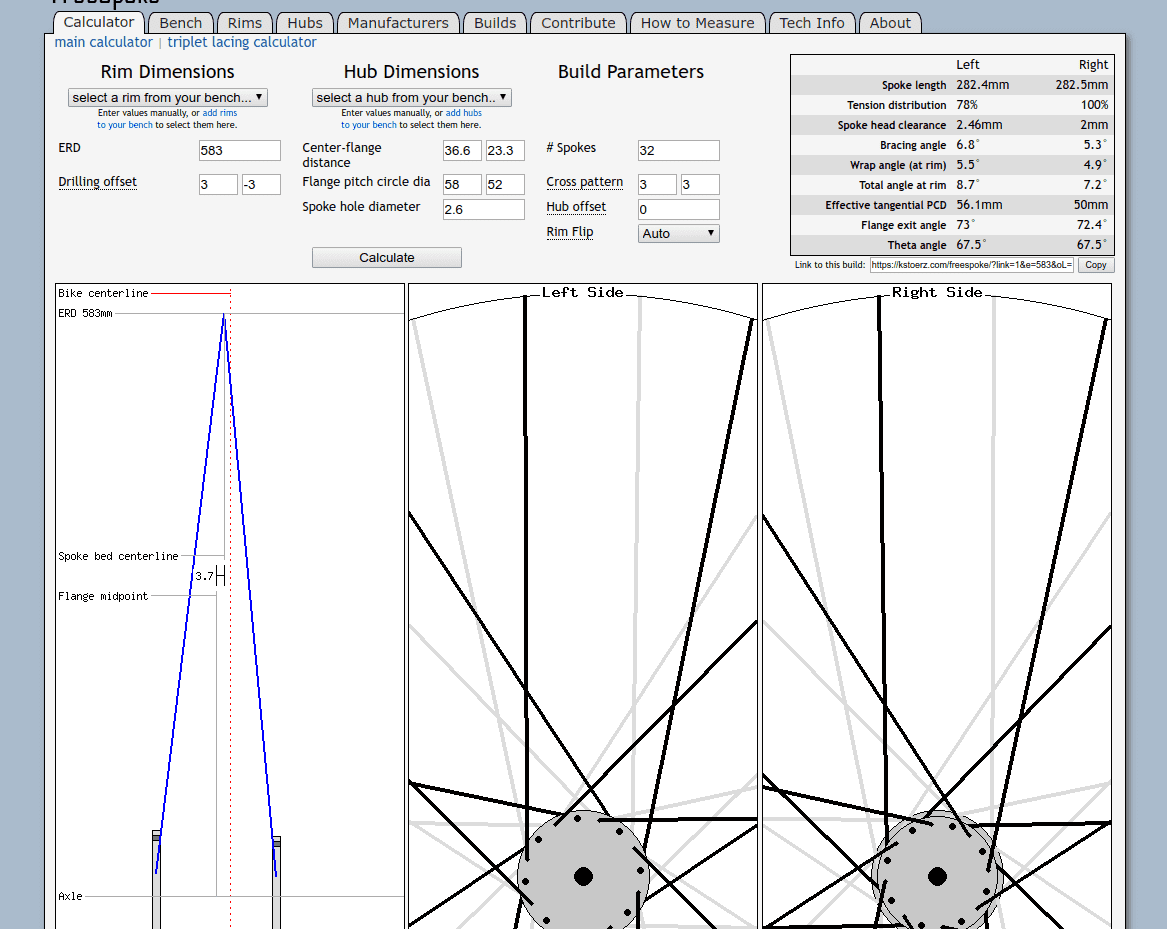Focus the Spoke hole diameter field
The height and width of the screenshot is (929, 1167).
[x=483, y=210]
